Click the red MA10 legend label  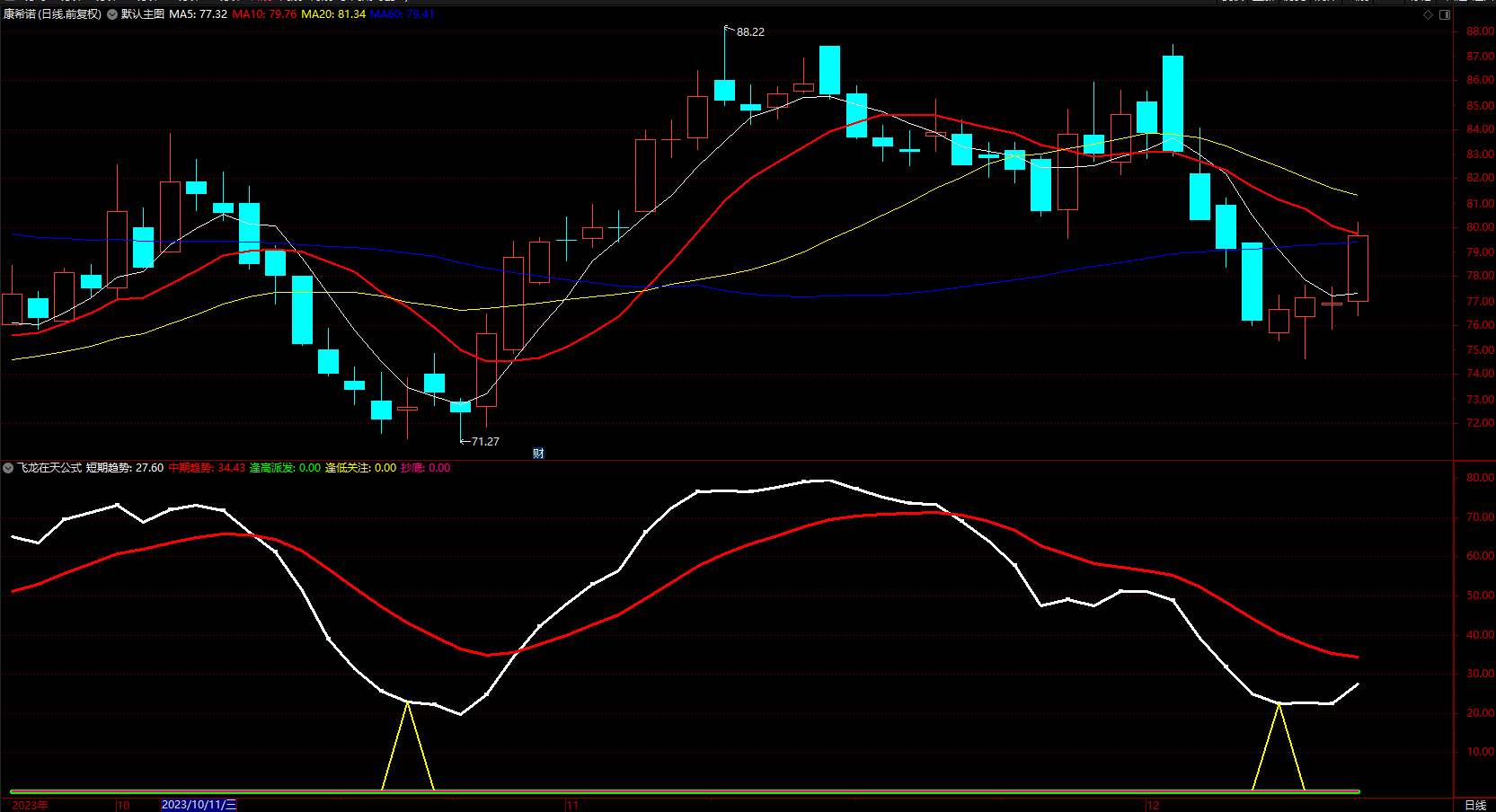[264, 14]
